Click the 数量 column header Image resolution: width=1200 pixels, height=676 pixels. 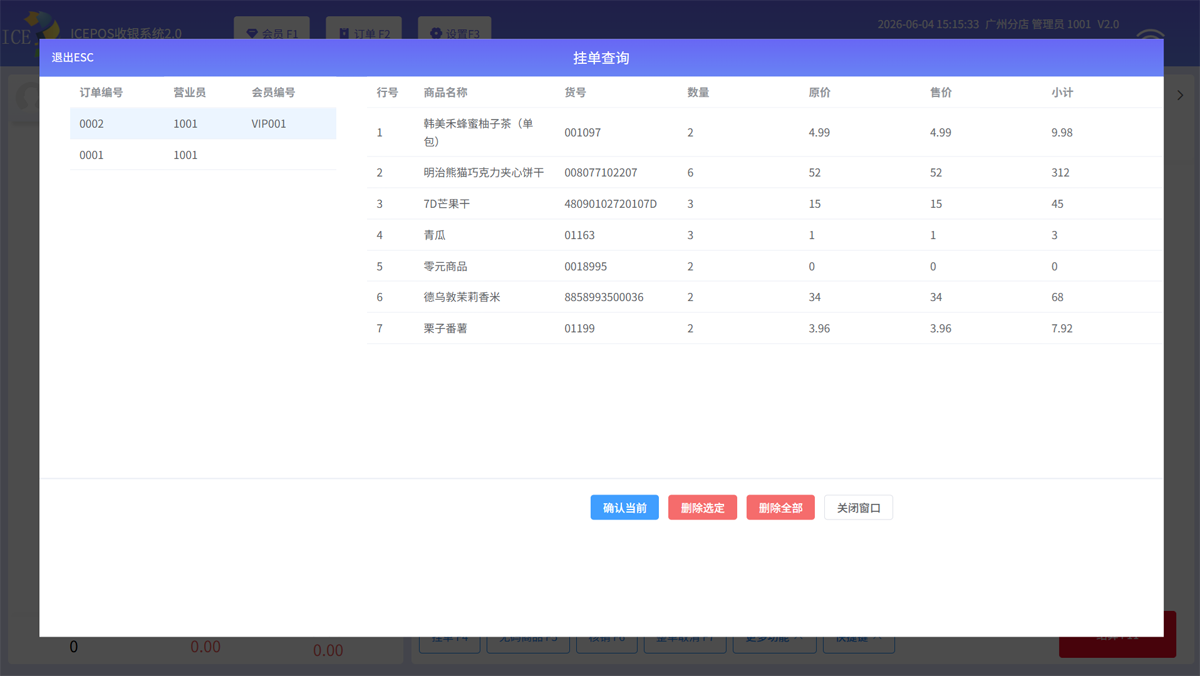click(698, 92)
